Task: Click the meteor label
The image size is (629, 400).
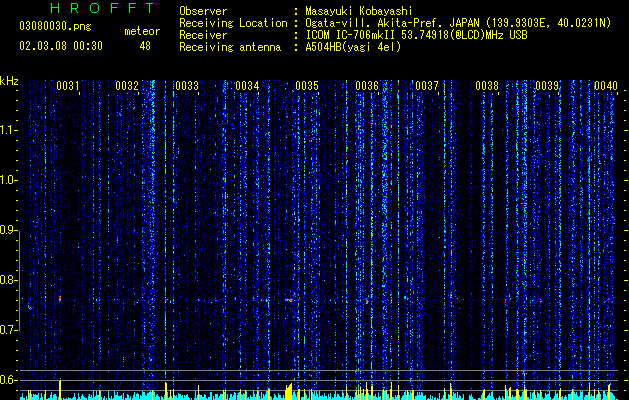Action: [142, 31]
